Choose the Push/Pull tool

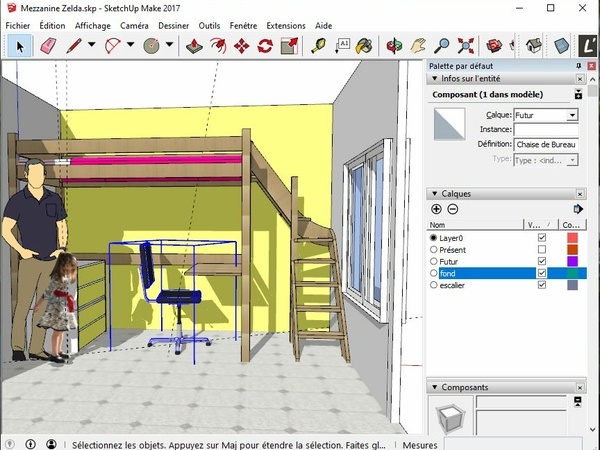[x=195, y=46]
